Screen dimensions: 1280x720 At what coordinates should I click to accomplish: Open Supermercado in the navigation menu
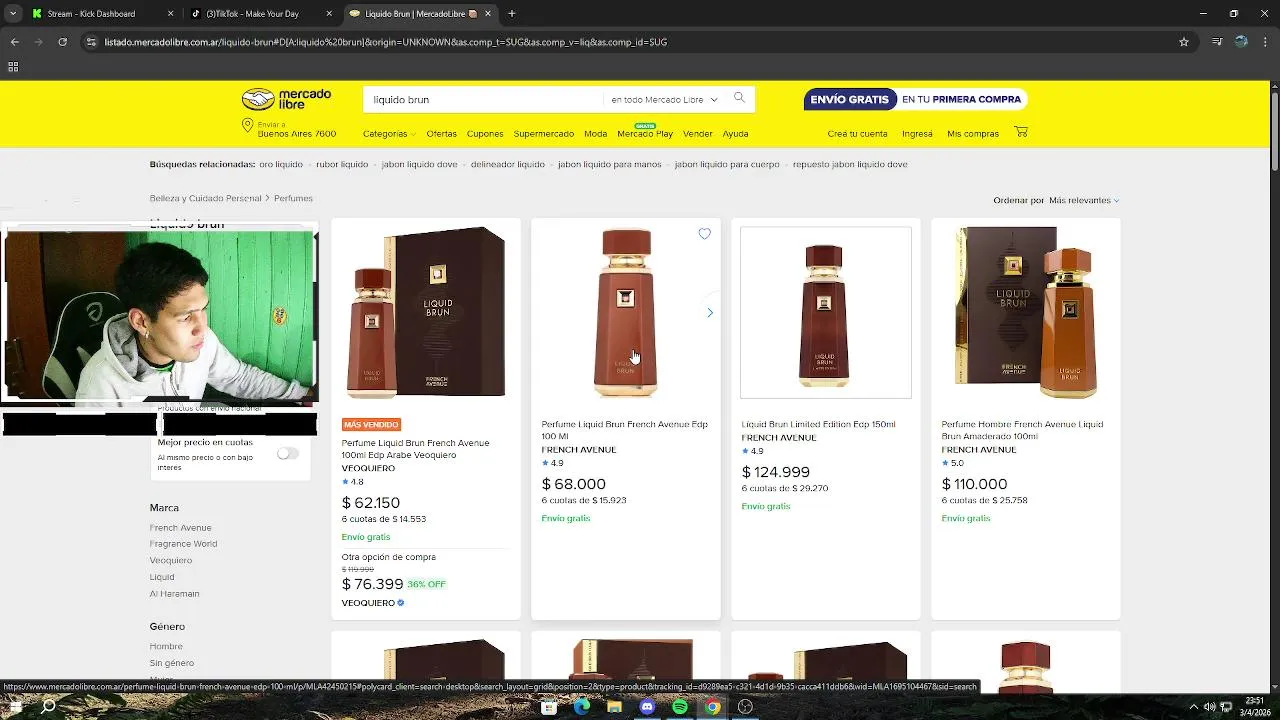pyautogui.click(x=544, y=134)
